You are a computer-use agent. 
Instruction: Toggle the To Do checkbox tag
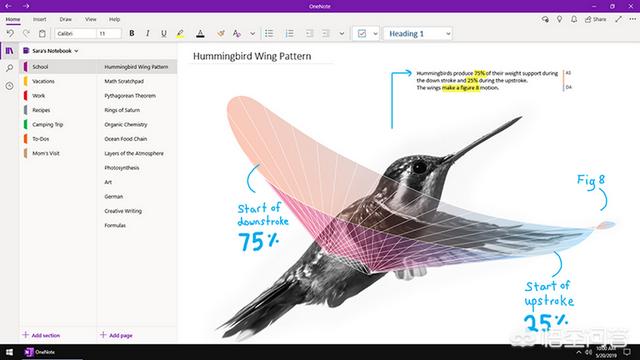click(x=362, y=33)
